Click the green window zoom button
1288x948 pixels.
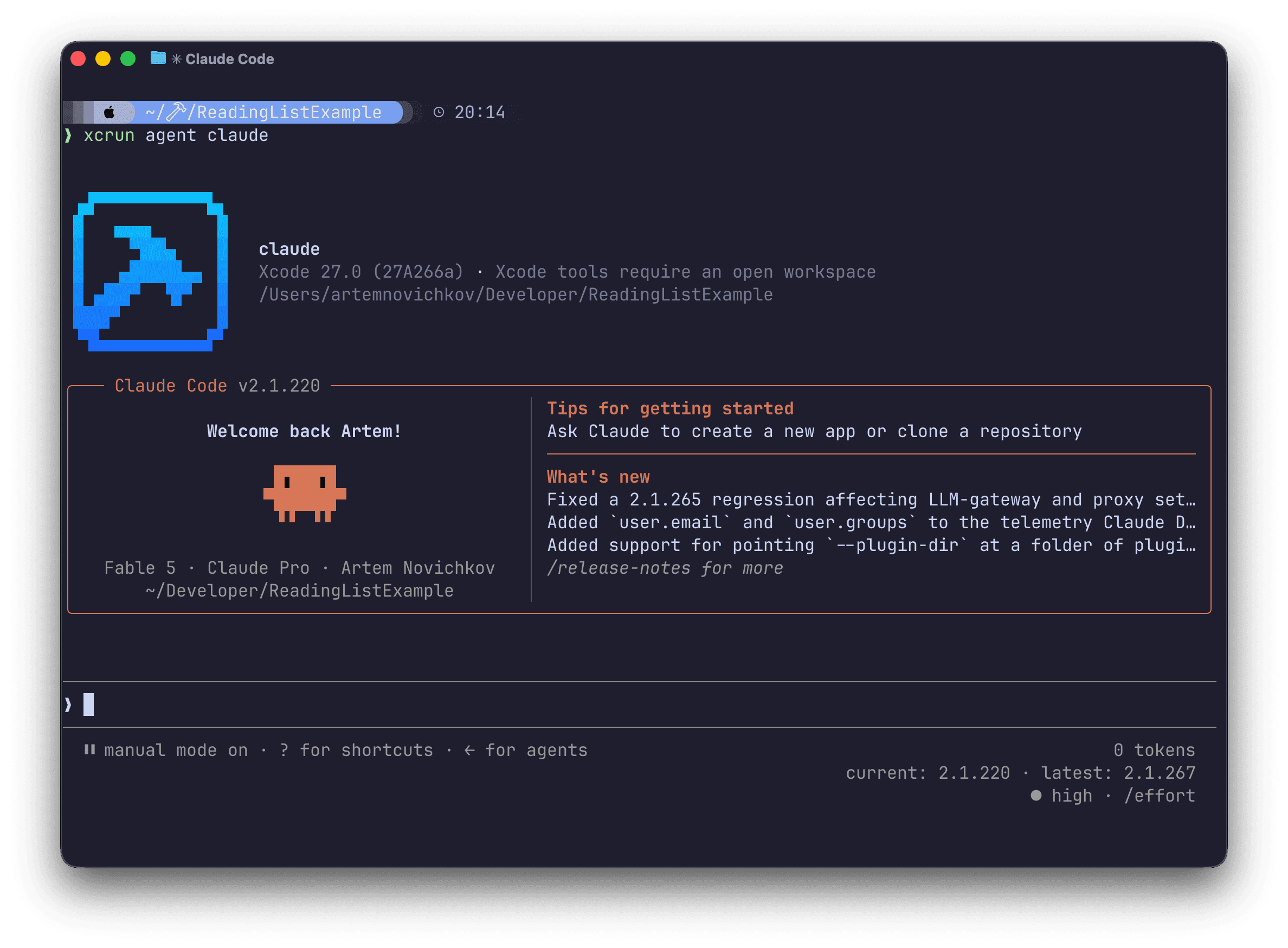(128, 59)
